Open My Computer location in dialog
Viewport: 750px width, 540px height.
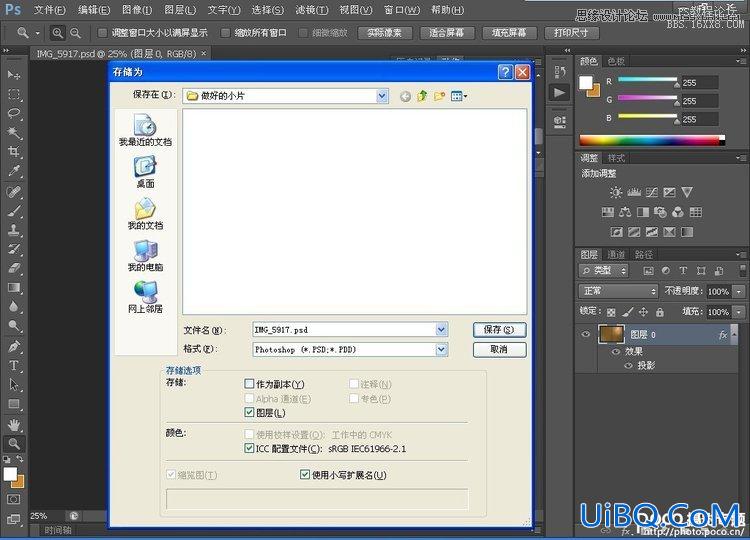click(x=145, y=256)
